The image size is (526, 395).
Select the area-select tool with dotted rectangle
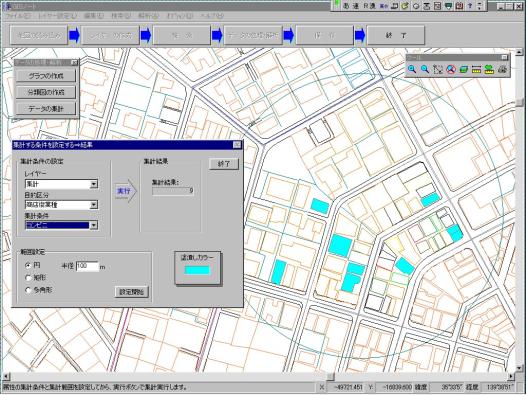tap(438, 69)
